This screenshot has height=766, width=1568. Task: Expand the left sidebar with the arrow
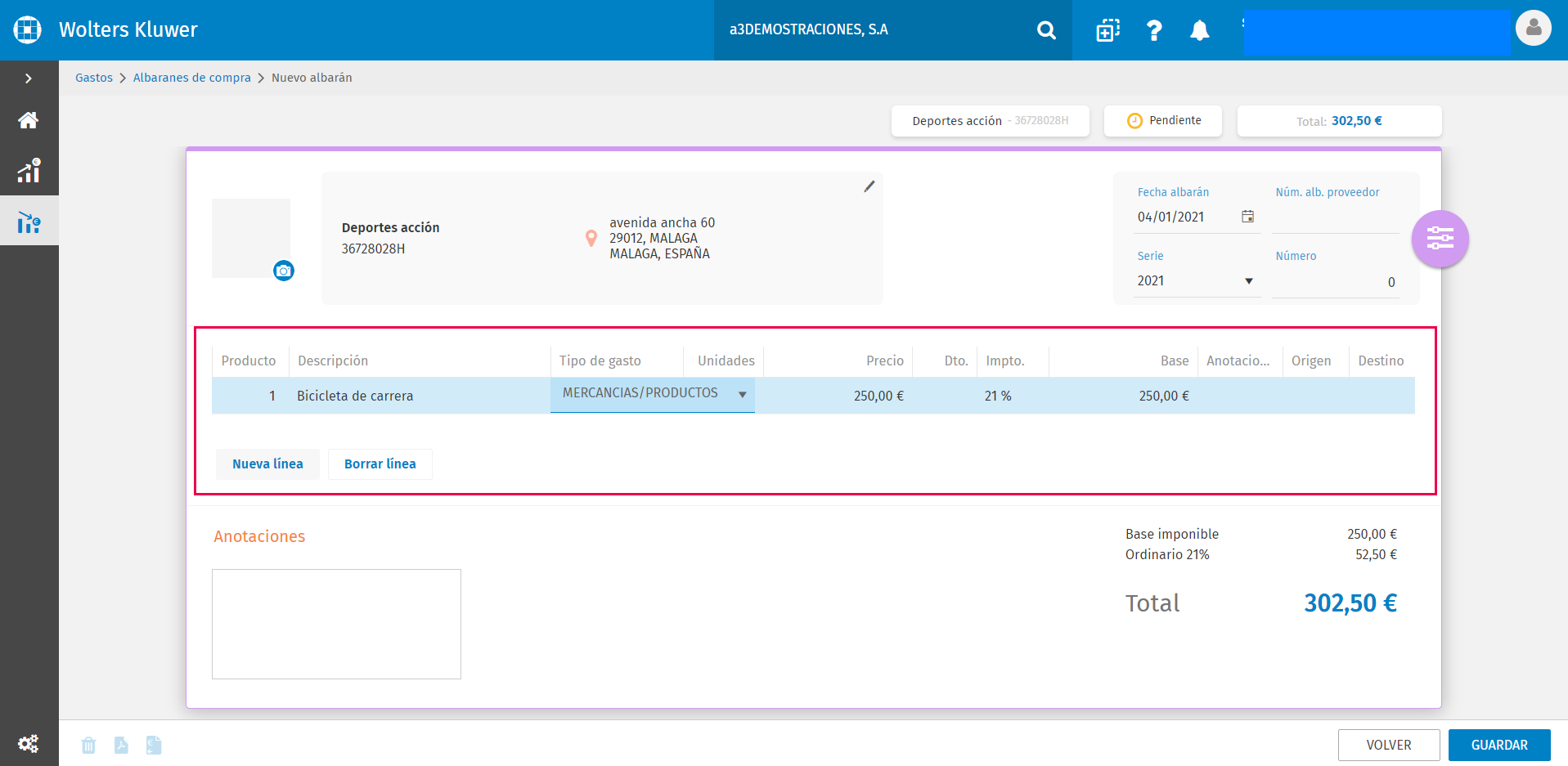coord(29,78)
